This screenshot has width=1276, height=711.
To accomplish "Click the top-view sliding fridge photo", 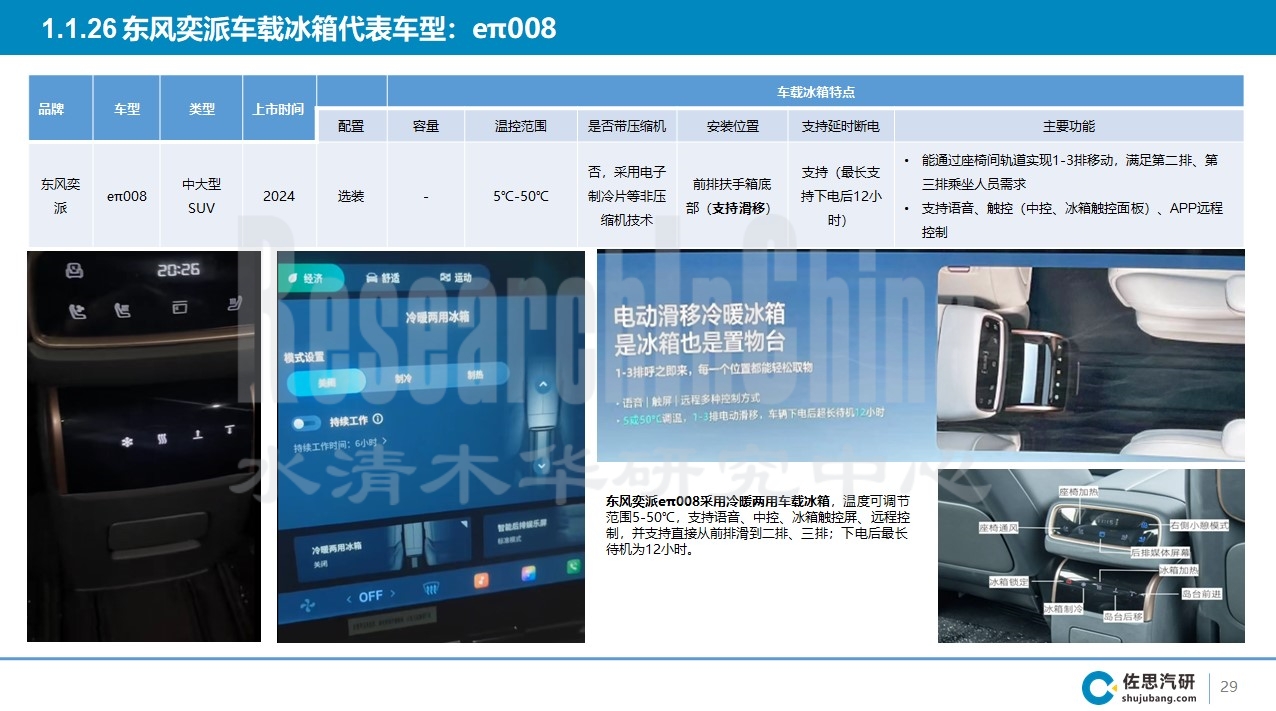I will [x=1091, y=360].
